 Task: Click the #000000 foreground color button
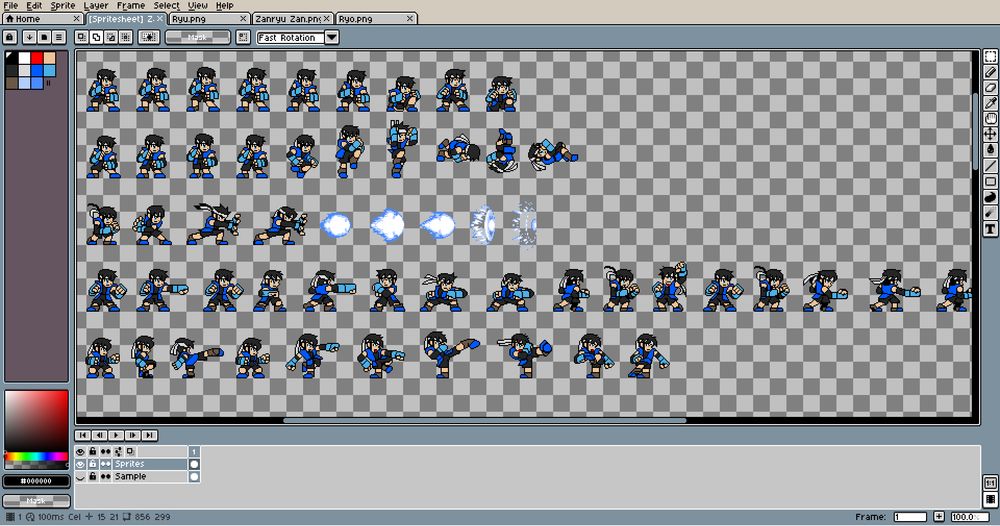tap(36, 481)
